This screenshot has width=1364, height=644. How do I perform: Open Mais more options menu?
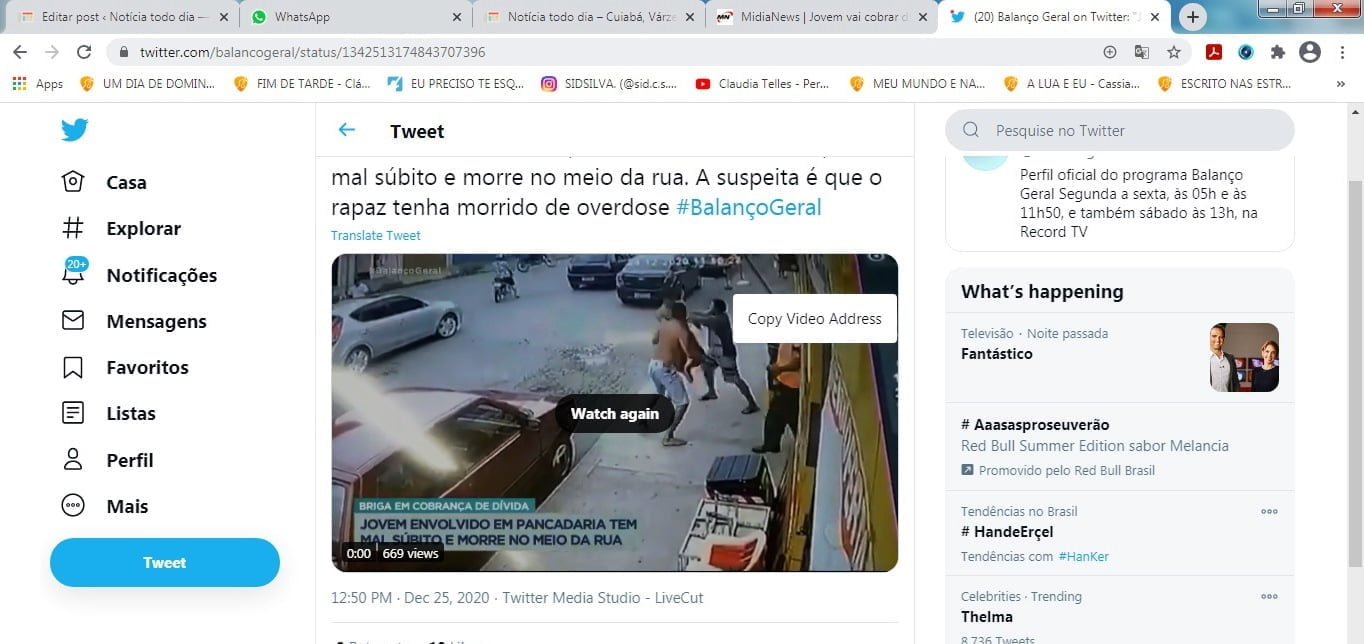[x=104, y=506]
